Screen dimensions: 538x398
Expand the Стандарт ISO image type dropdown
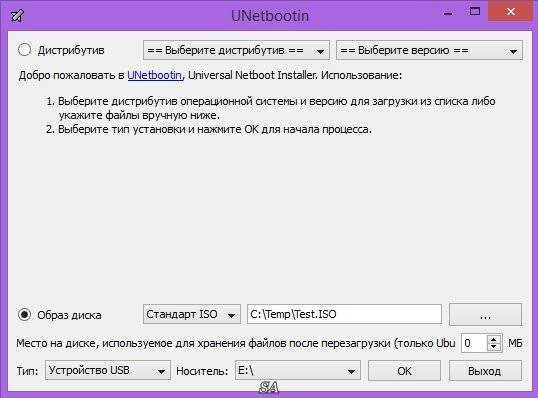point(191,314)
